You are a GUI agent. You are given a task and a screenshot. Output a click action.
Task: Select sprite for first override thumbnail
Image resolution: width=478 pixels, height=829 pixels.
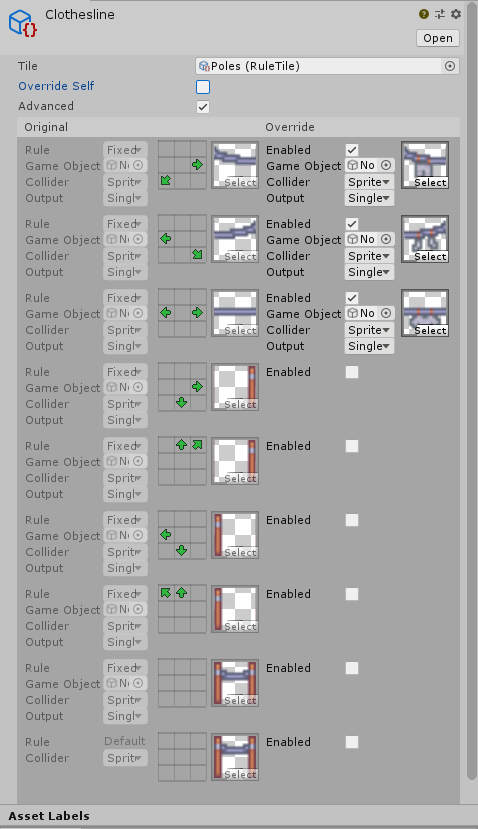[430, 182]
